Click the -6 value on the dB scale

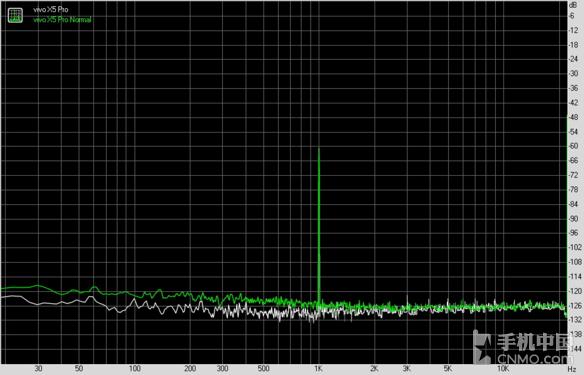(572, 16)
